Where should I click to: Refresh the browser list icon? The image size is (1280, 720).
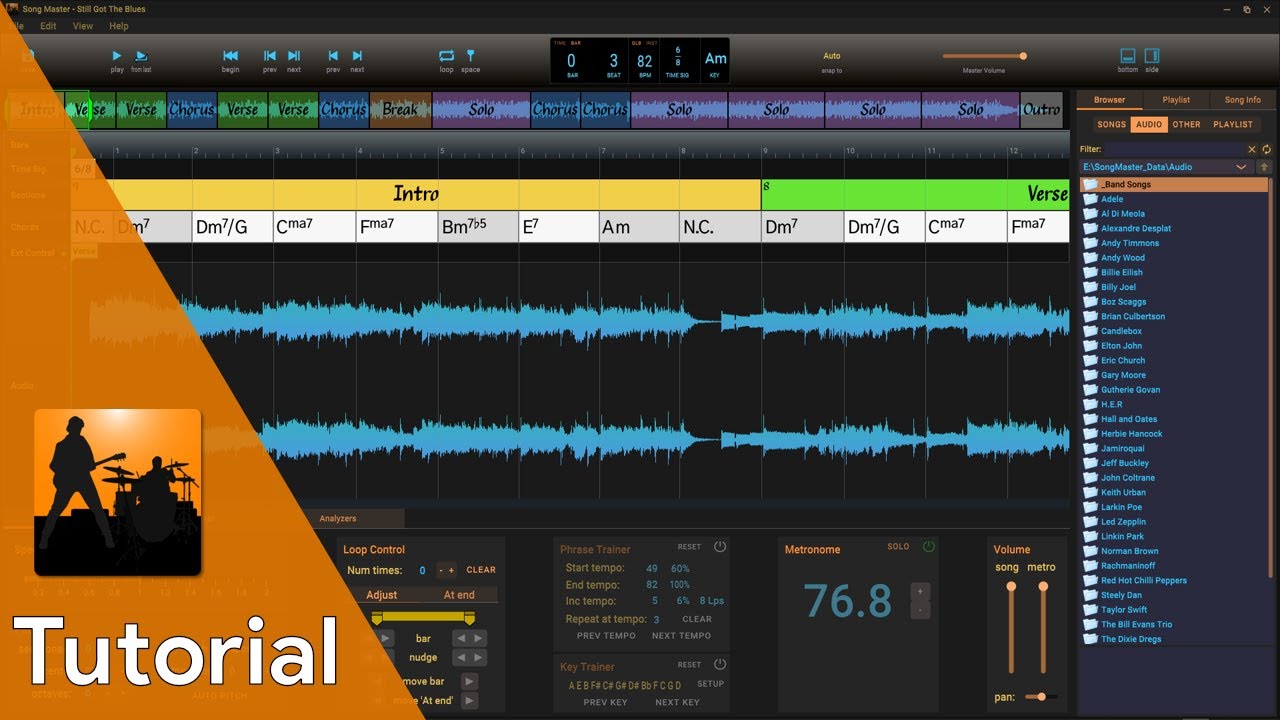pos(1266,149)
